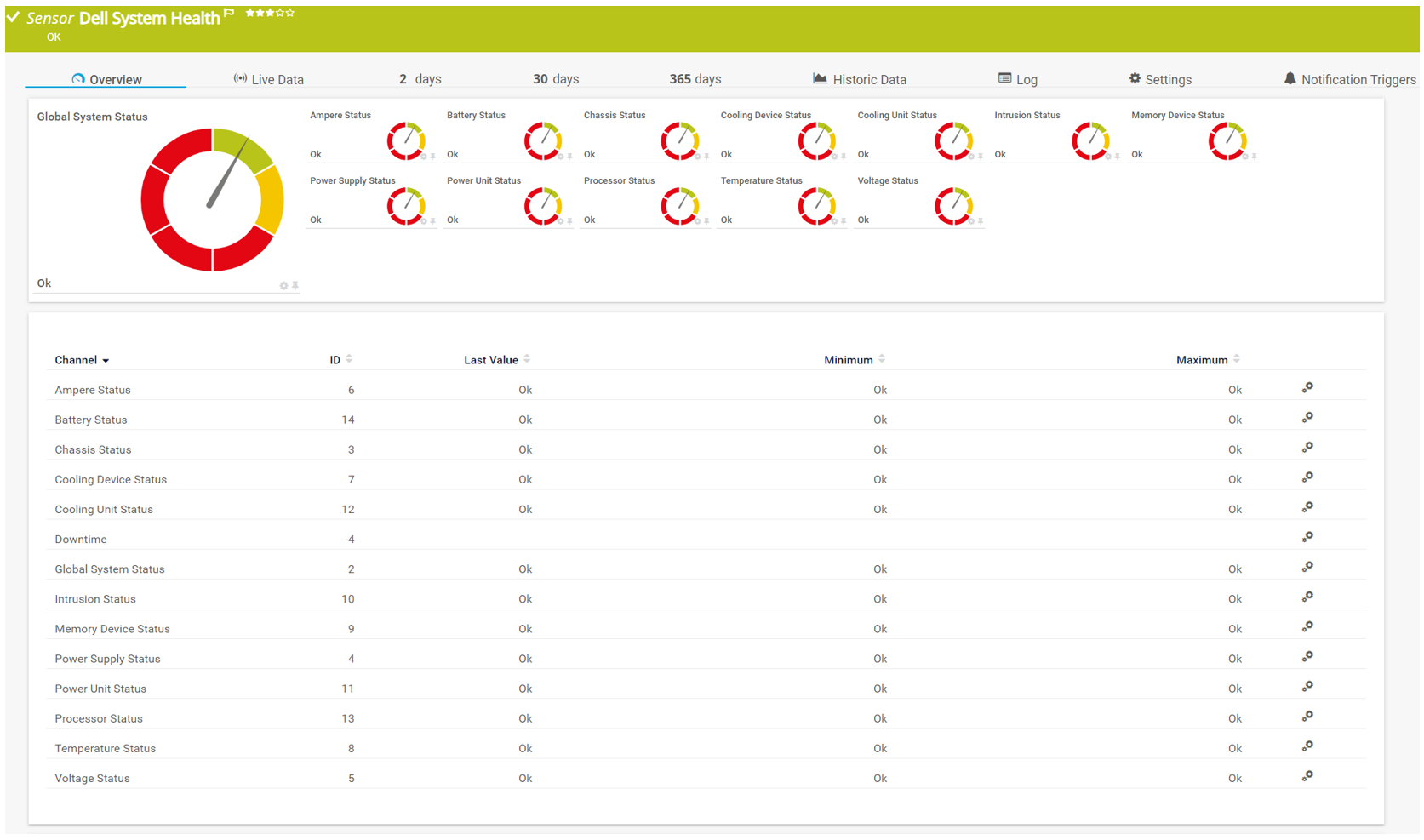Rate the sensor with the fourth star

pyautogui.click(x=279, y=13)
